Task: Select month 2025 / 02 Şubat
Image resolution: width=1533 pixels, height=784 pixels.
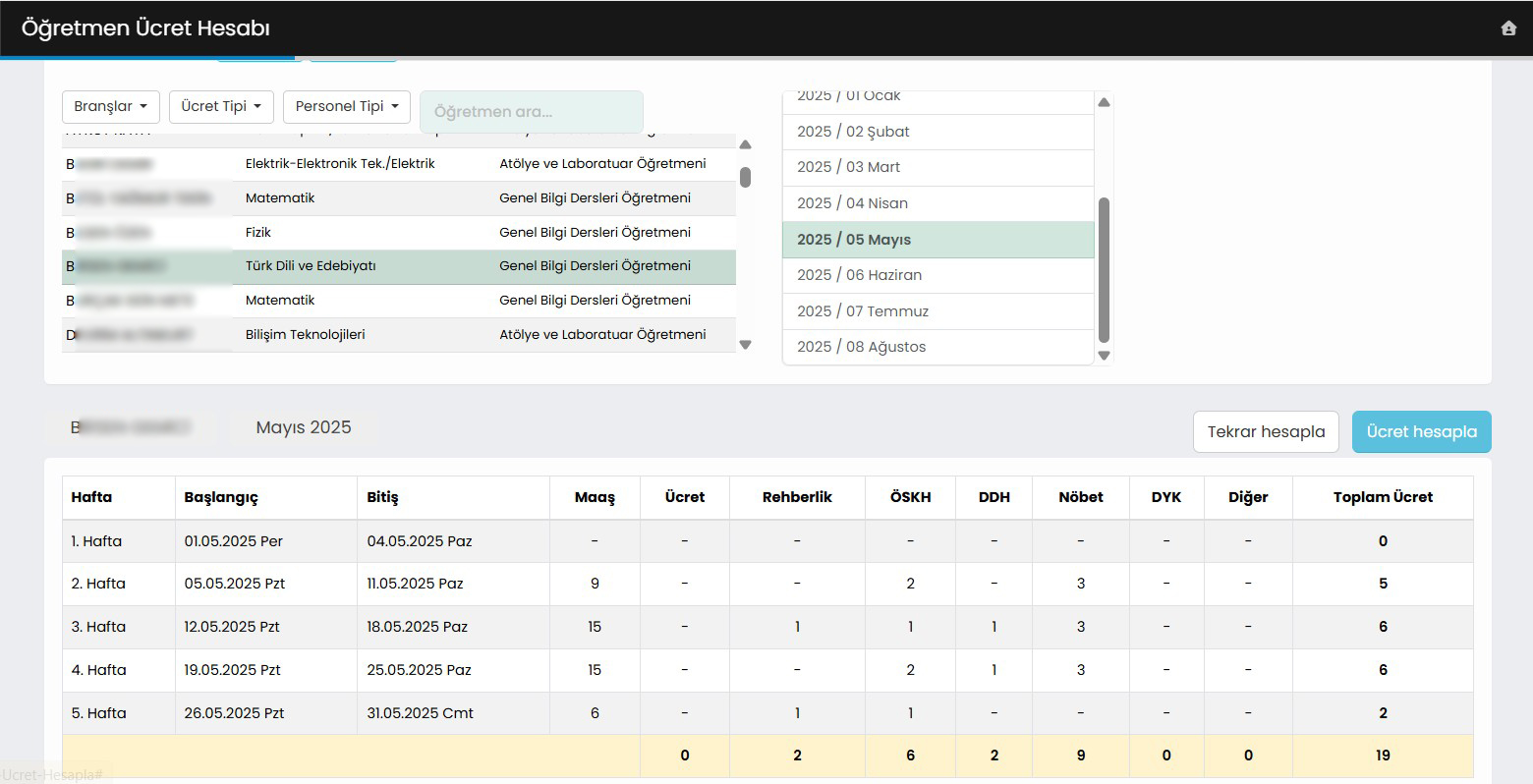Action: (x=937, y=132)
